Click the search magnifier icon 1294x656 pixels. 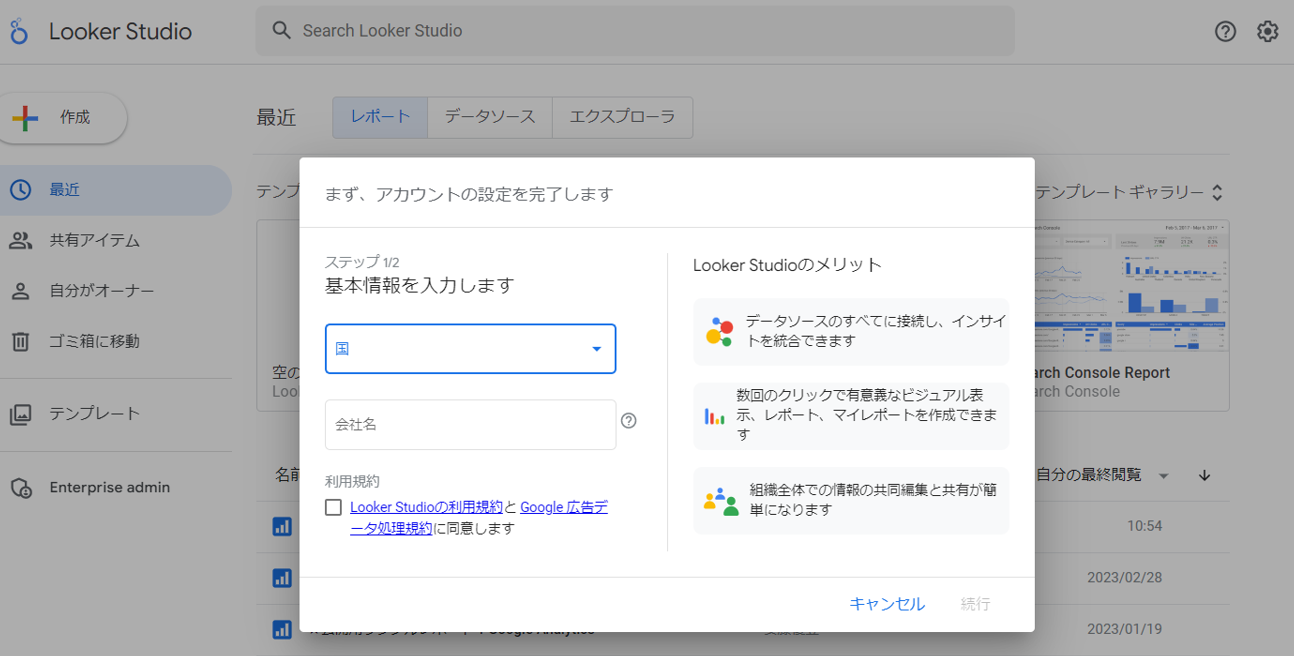coord(282,31)
